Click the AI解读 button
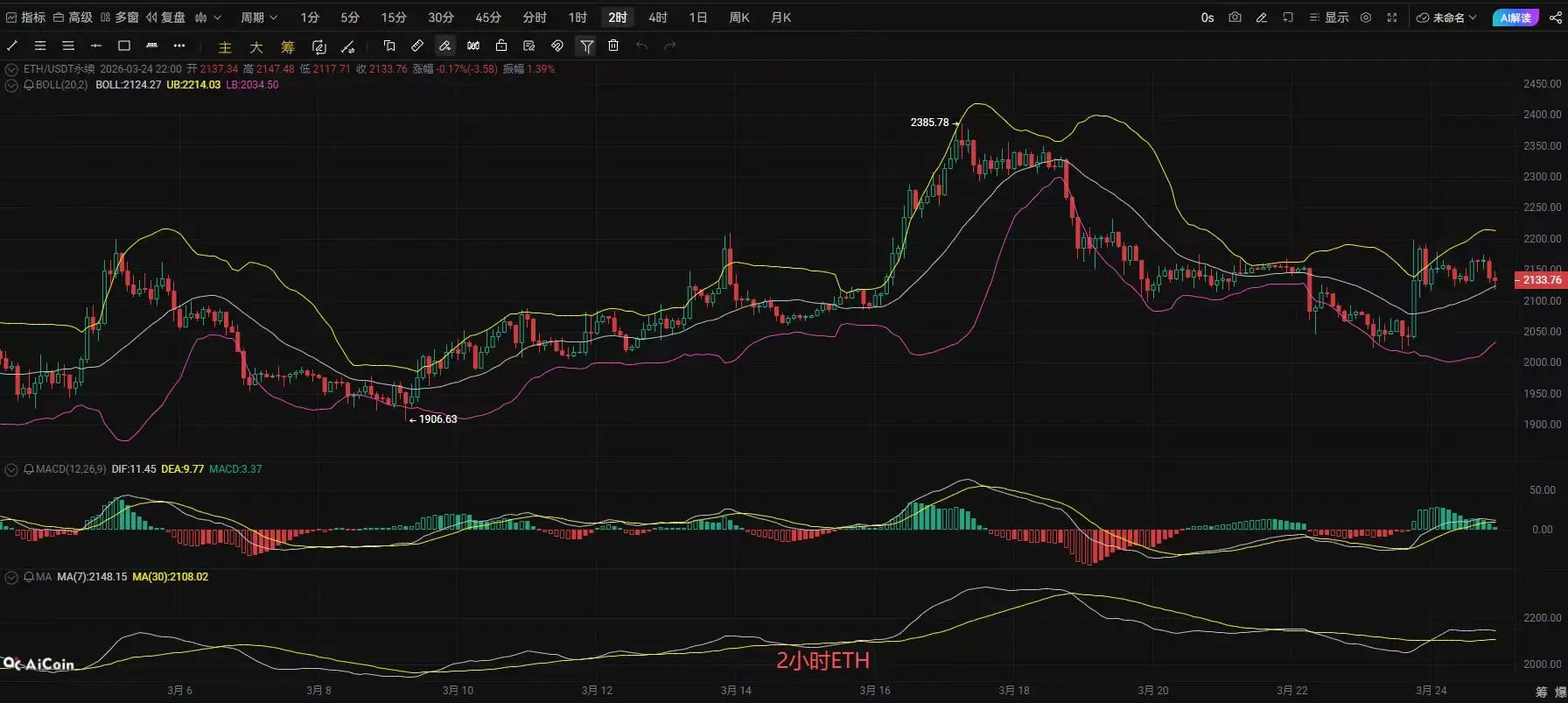Image resolution: width=1568 pixels, height=703 pixels. (1515, 18)
